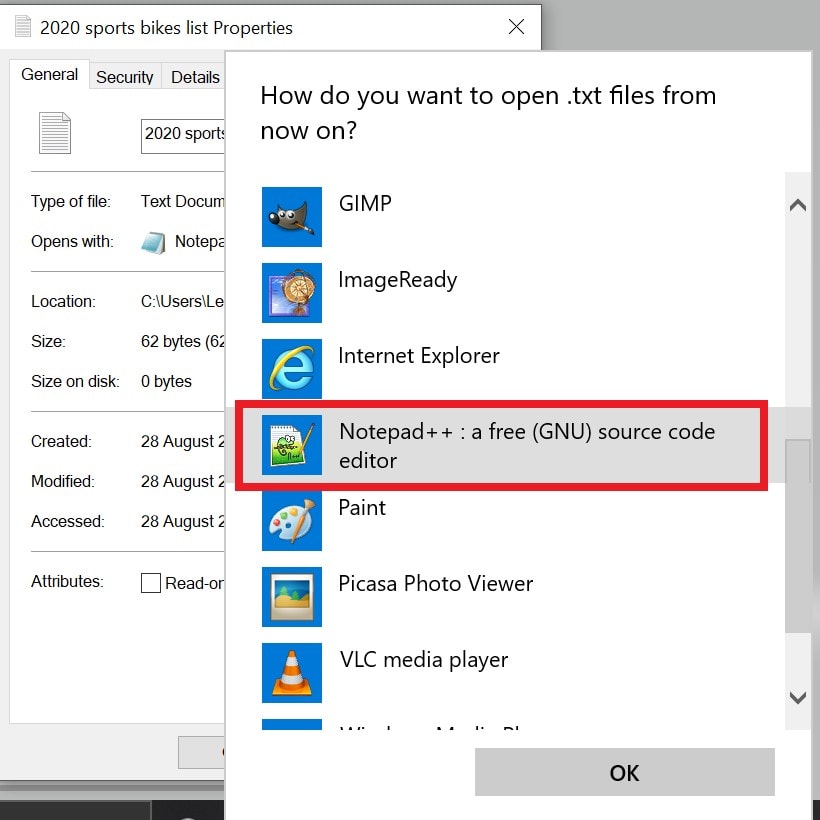Click the scroll down arrow in app list
The width and height of the screenshot is (820, 820).
click(798, 697)
